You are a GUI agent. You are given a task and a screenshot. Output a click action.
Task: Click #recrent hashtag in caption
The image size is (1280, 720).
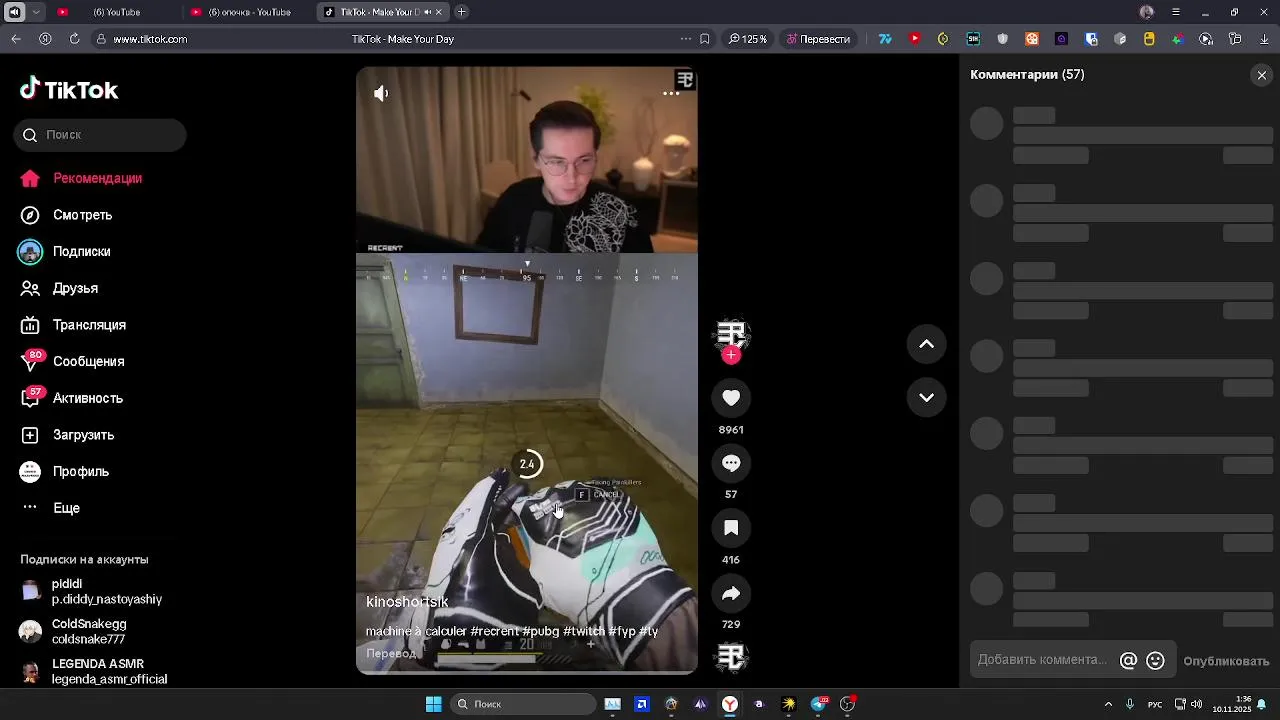[494, 631]
